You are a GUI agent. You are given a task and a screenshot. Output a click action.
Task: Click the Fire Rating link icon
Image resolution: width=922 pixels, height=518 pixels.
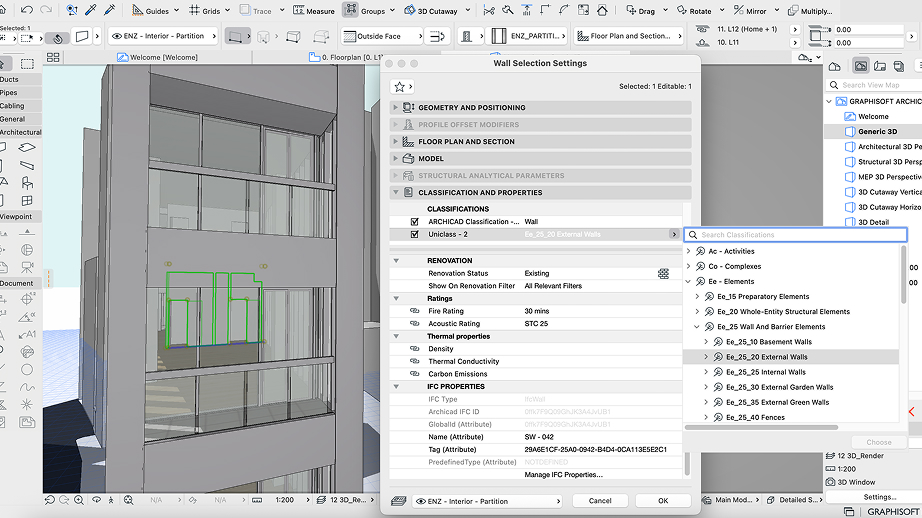[x=415, y=311]
